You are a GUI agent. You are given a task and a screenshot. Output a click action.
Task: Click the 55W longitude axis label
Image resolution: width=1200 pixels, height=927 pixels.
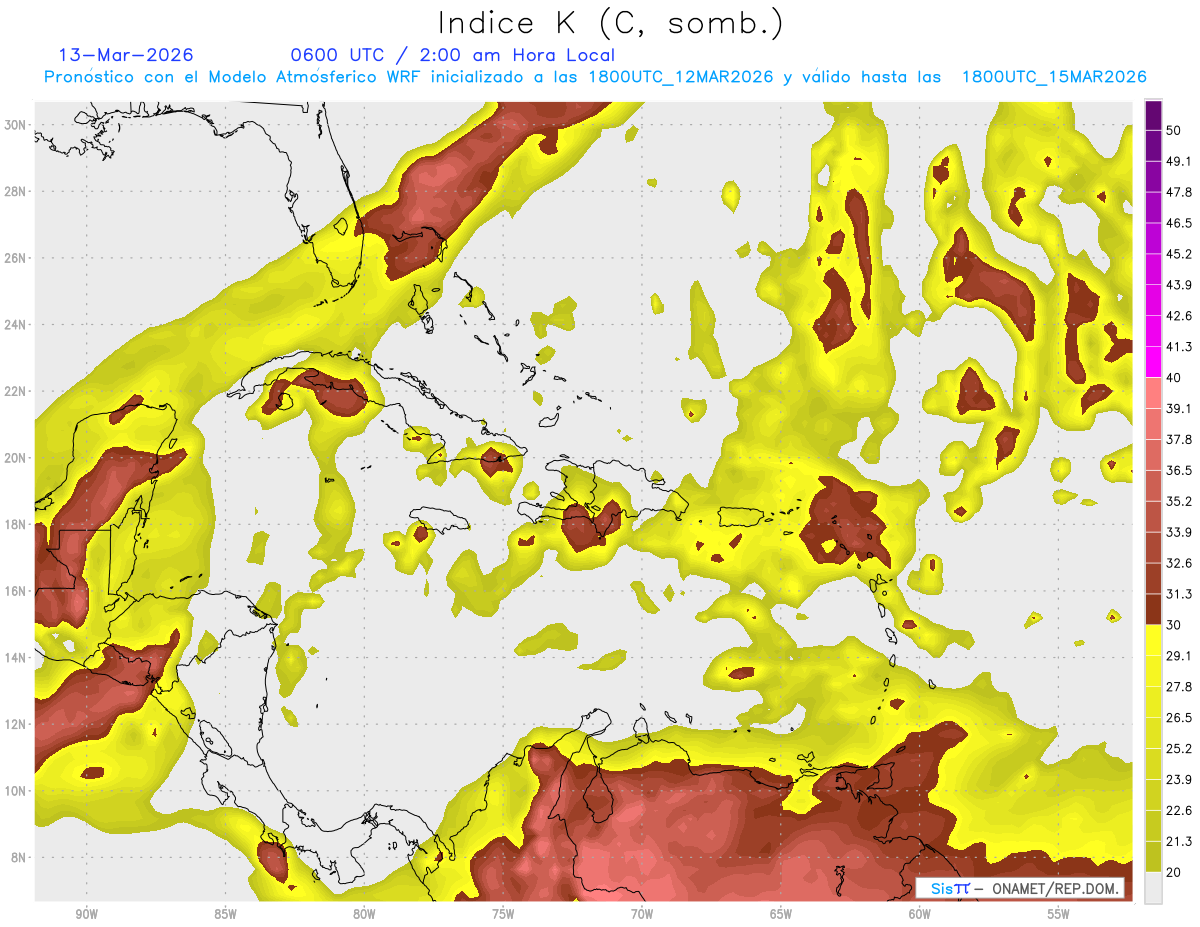tap(1059, 914)
